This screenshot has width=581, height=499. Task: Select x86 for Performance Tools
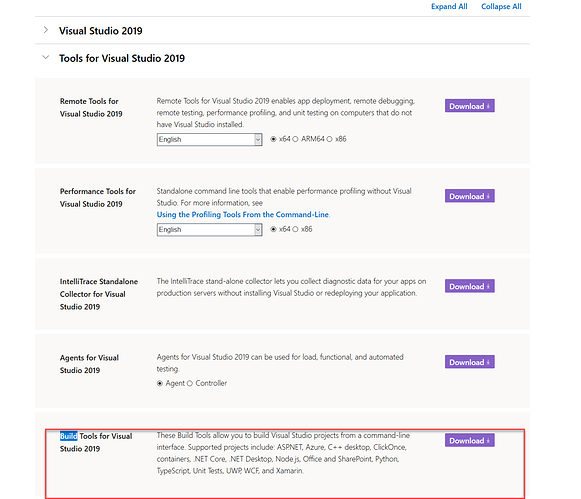click(295, 229)
